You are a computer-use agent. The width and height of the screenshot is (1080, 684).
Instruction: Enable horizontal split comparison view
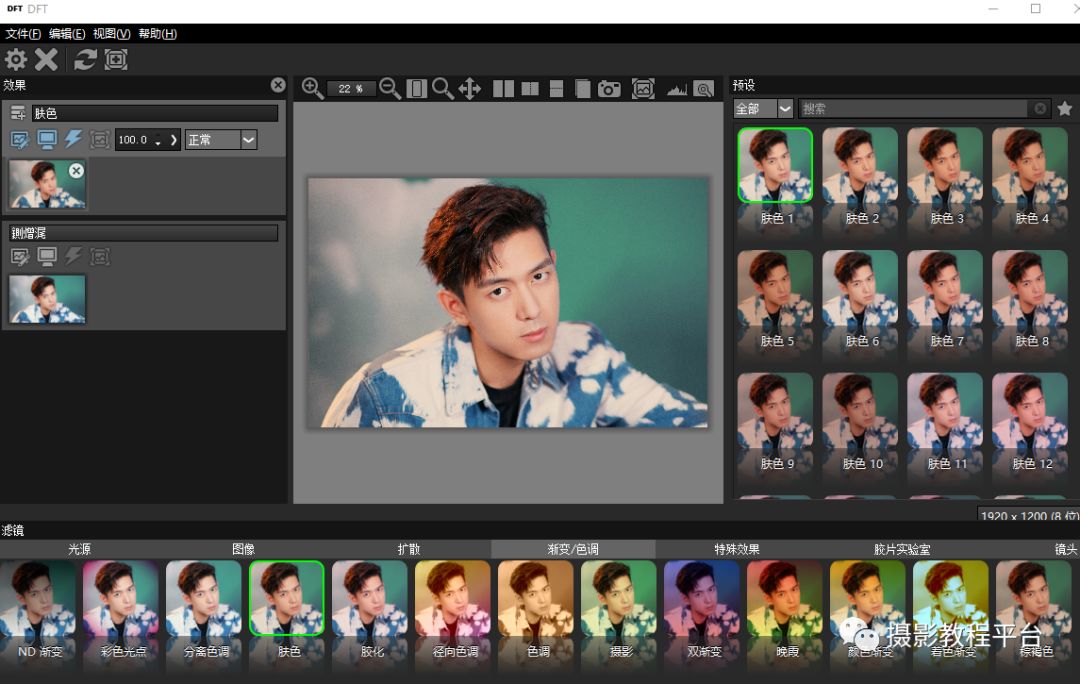(x=557, y=89)
